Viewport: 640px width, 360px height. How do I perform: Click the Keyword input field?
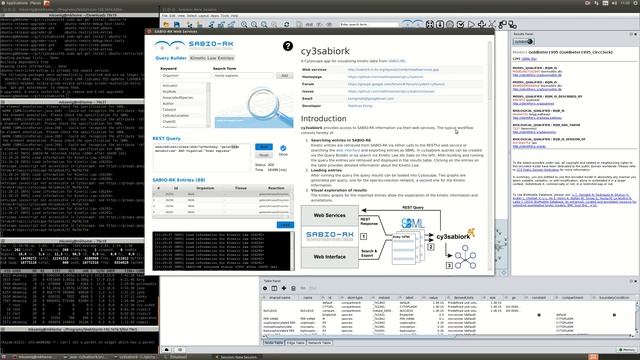click(185, 76)
